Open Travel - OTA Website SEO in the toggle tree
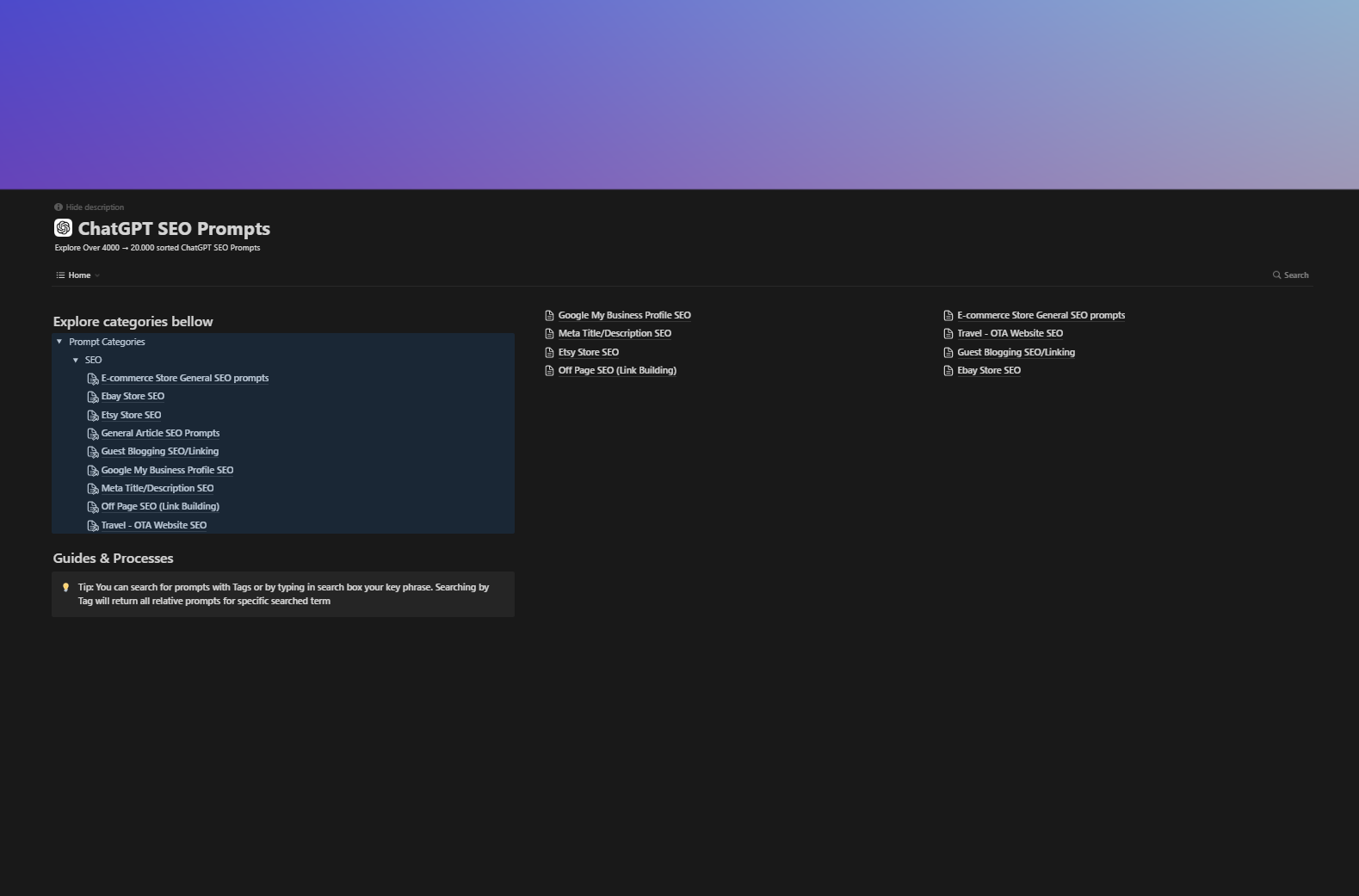Viewport: 1359px width, 896px height. point(154,525)
